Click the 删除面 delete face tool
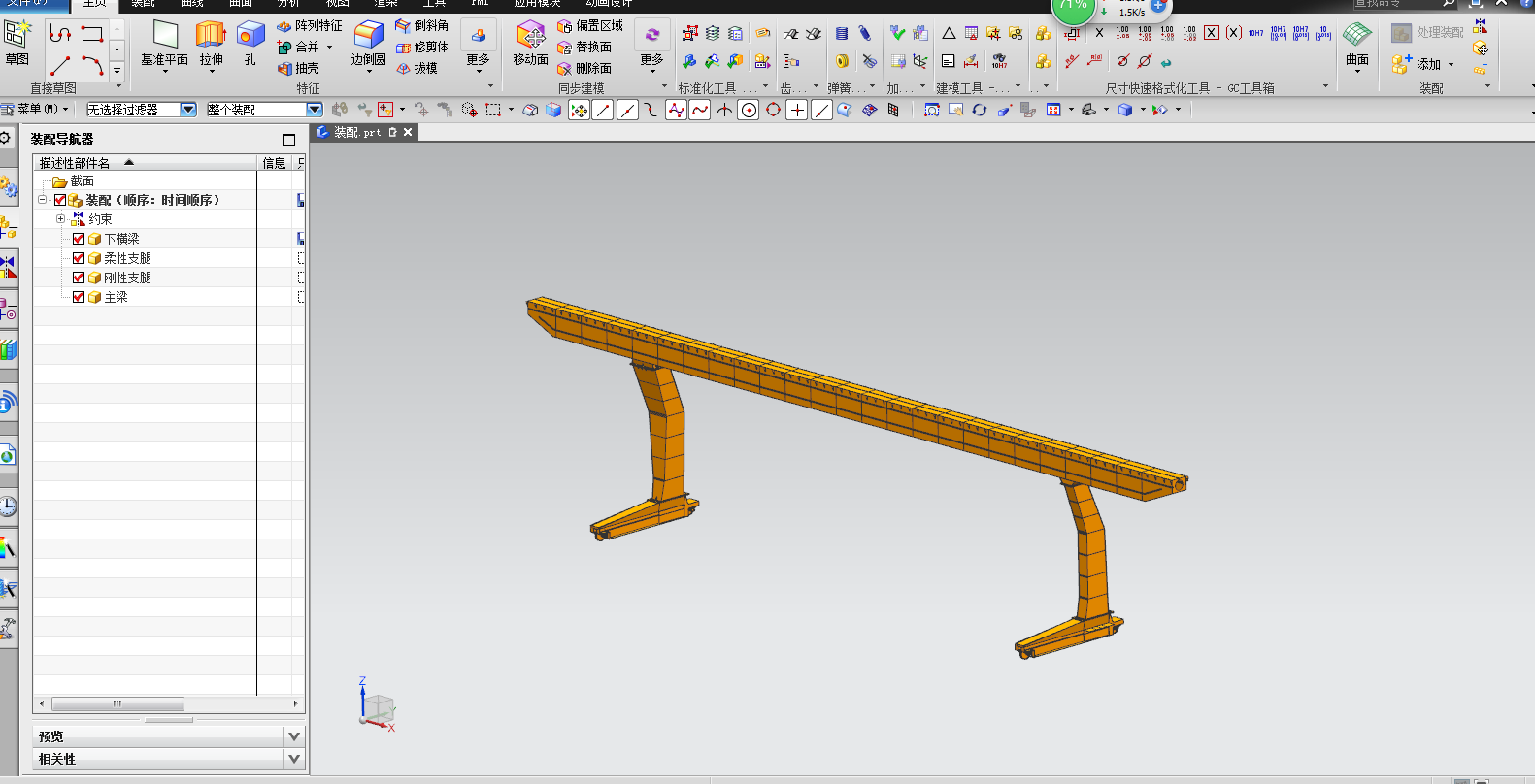Screen dimensions: 1535x784 click(x=584, y=68)
